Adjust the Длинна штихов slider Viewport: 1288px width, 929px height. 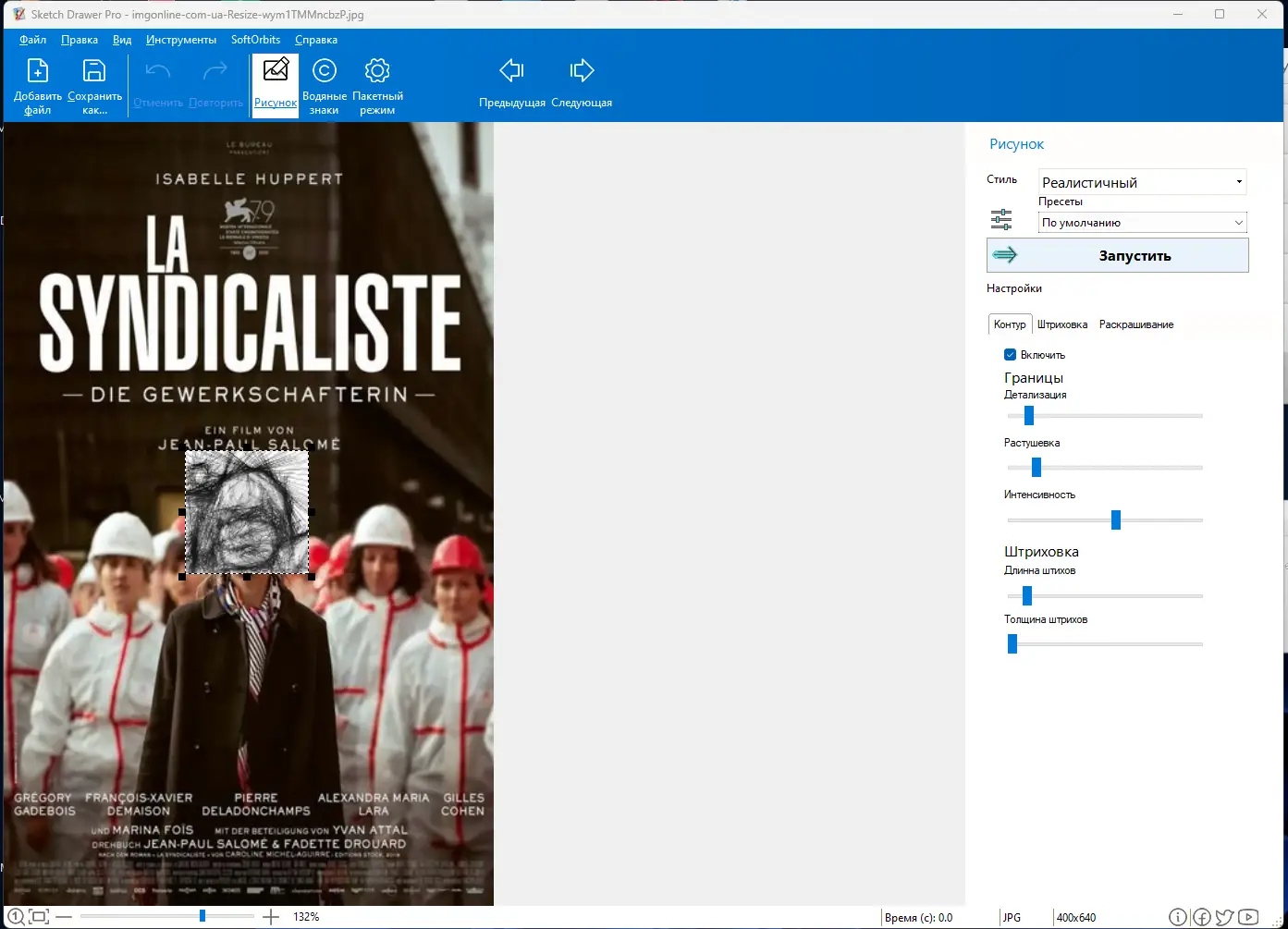click(x=1026, y=596)
